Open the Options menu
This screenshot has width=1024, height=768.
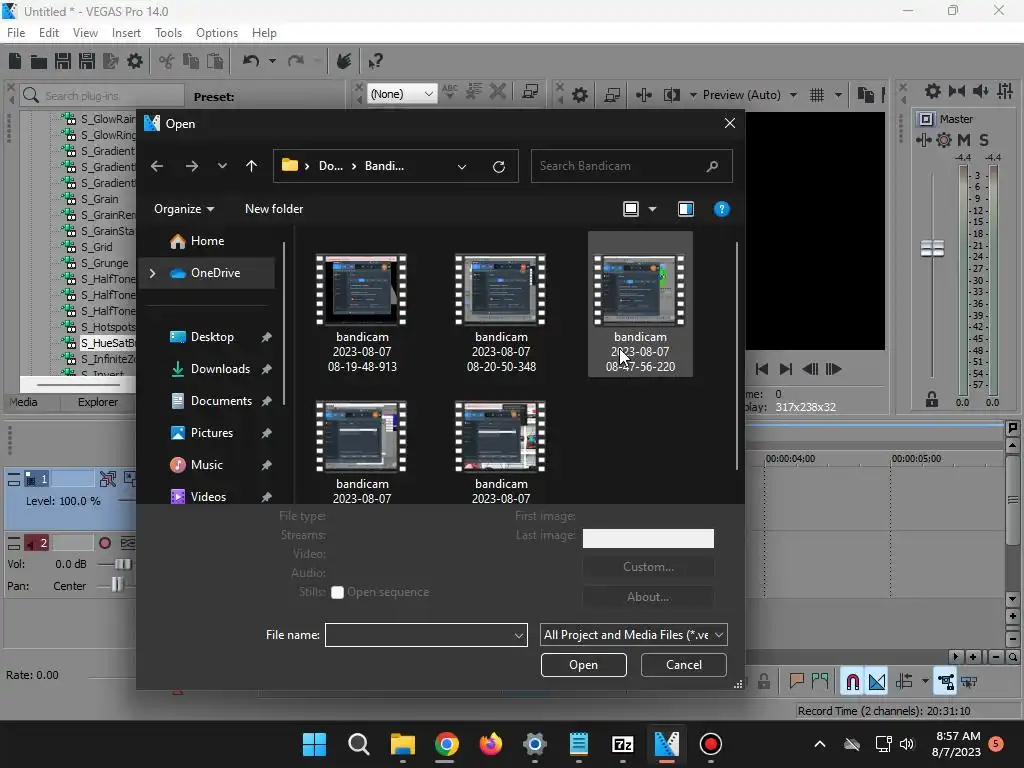(x=217, y=33)
